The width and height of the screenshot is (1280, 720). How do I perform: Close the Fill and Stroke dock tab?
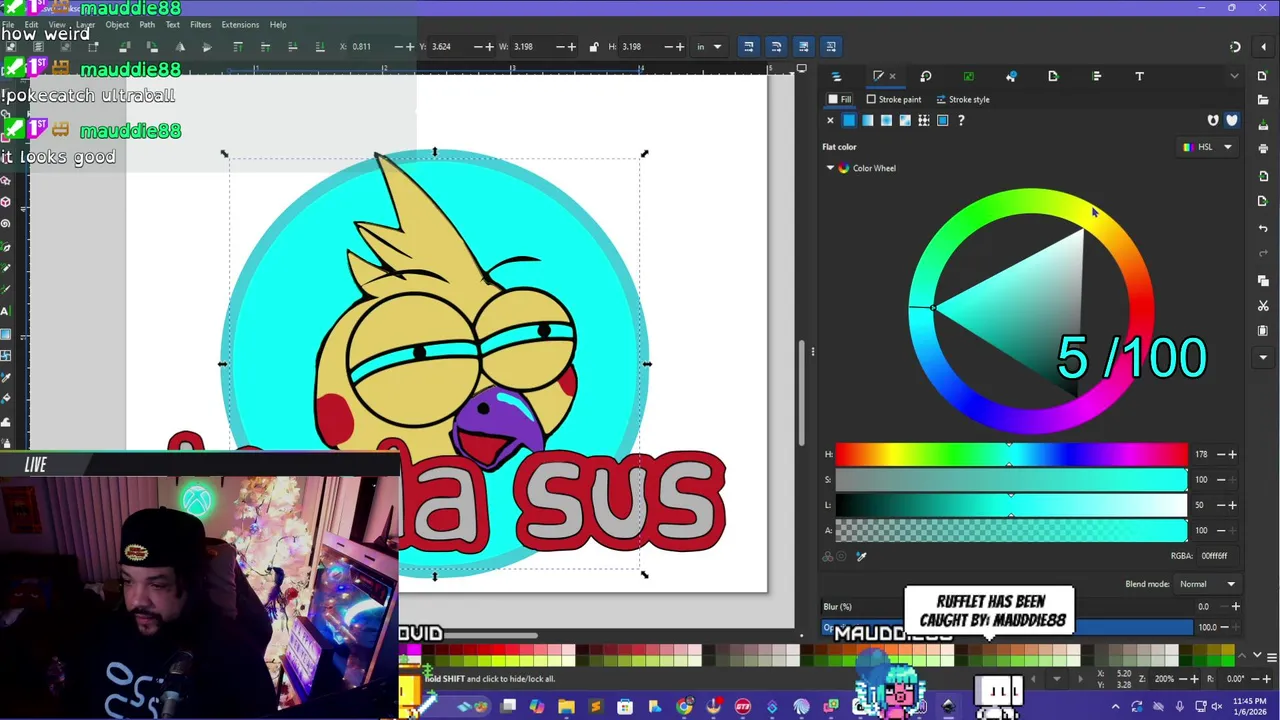(892, 76)
